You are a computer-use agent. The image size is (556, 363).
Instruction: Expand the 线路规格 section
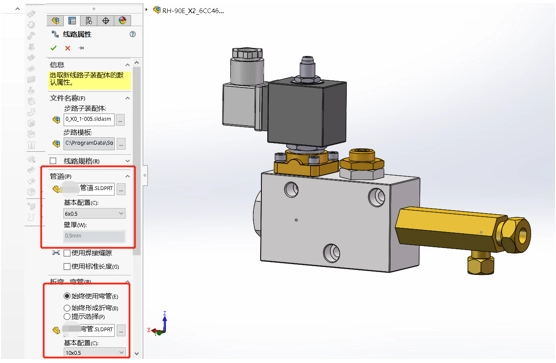[x=127, y=161]
